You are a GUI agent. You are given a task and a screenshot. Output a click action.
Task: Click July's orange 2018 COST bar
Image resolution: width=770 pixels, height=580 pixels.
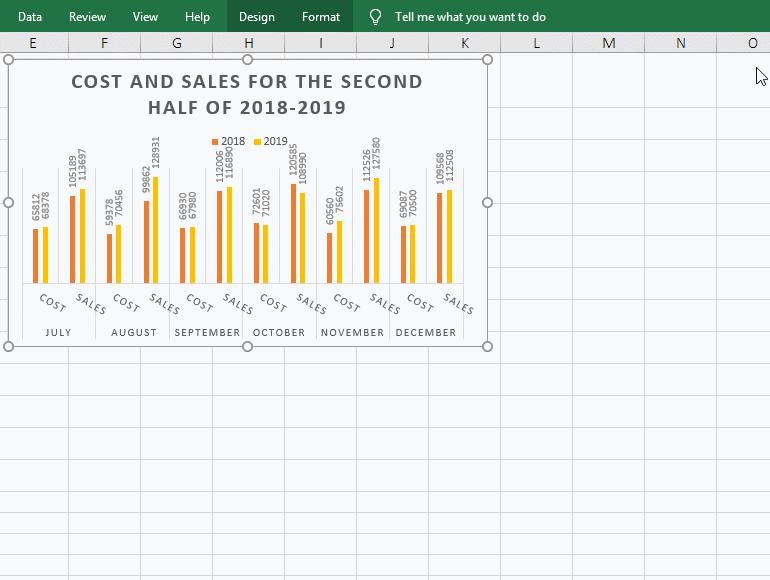tap(35, 256)
